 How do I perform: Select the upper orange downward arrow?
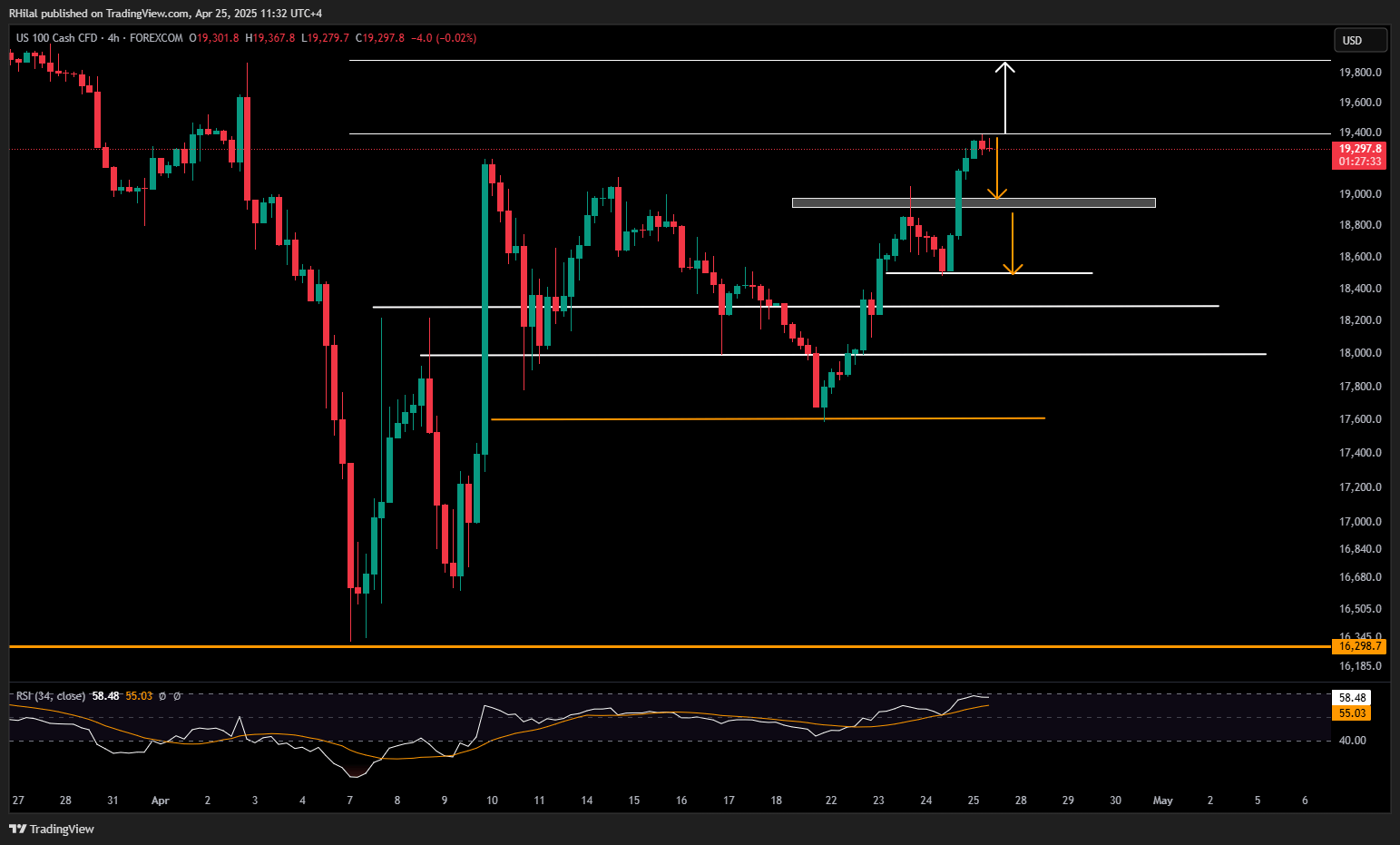tap(997, 169)
